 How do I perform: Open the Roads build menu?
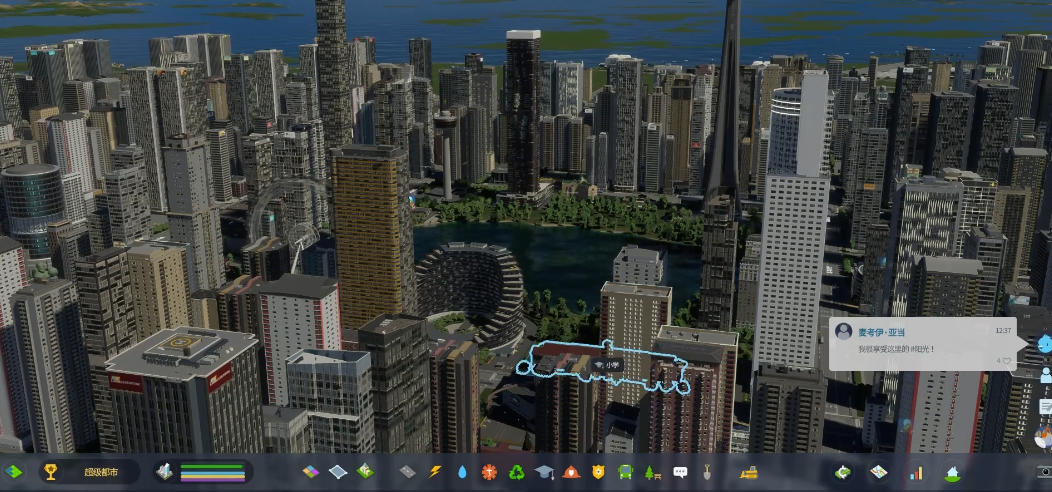point(407,472)
